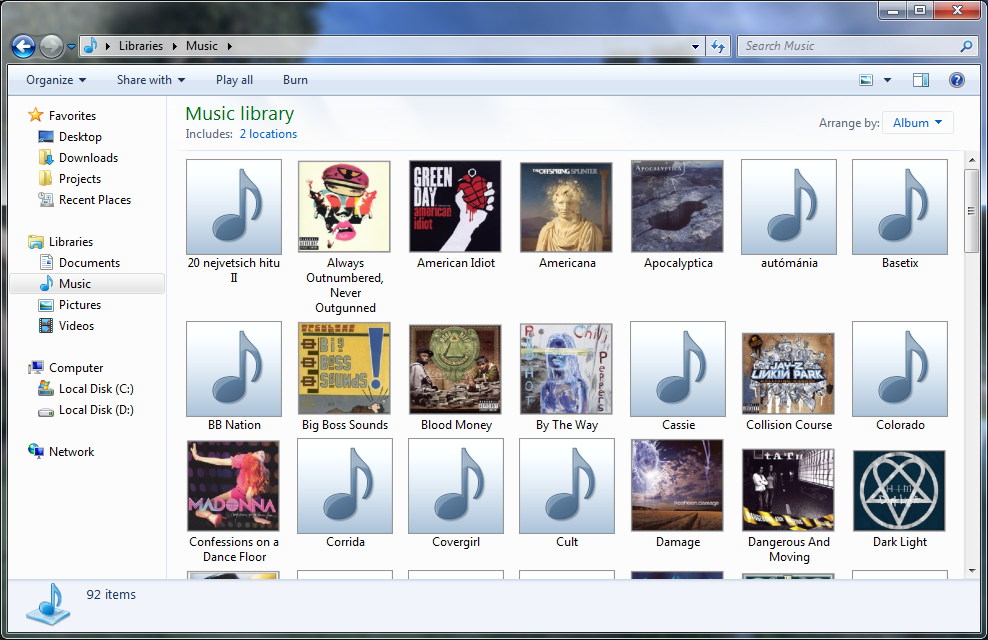988x640 pixels.
Task: Click the music note icon in address bar
Action: (x=91, y=46)
